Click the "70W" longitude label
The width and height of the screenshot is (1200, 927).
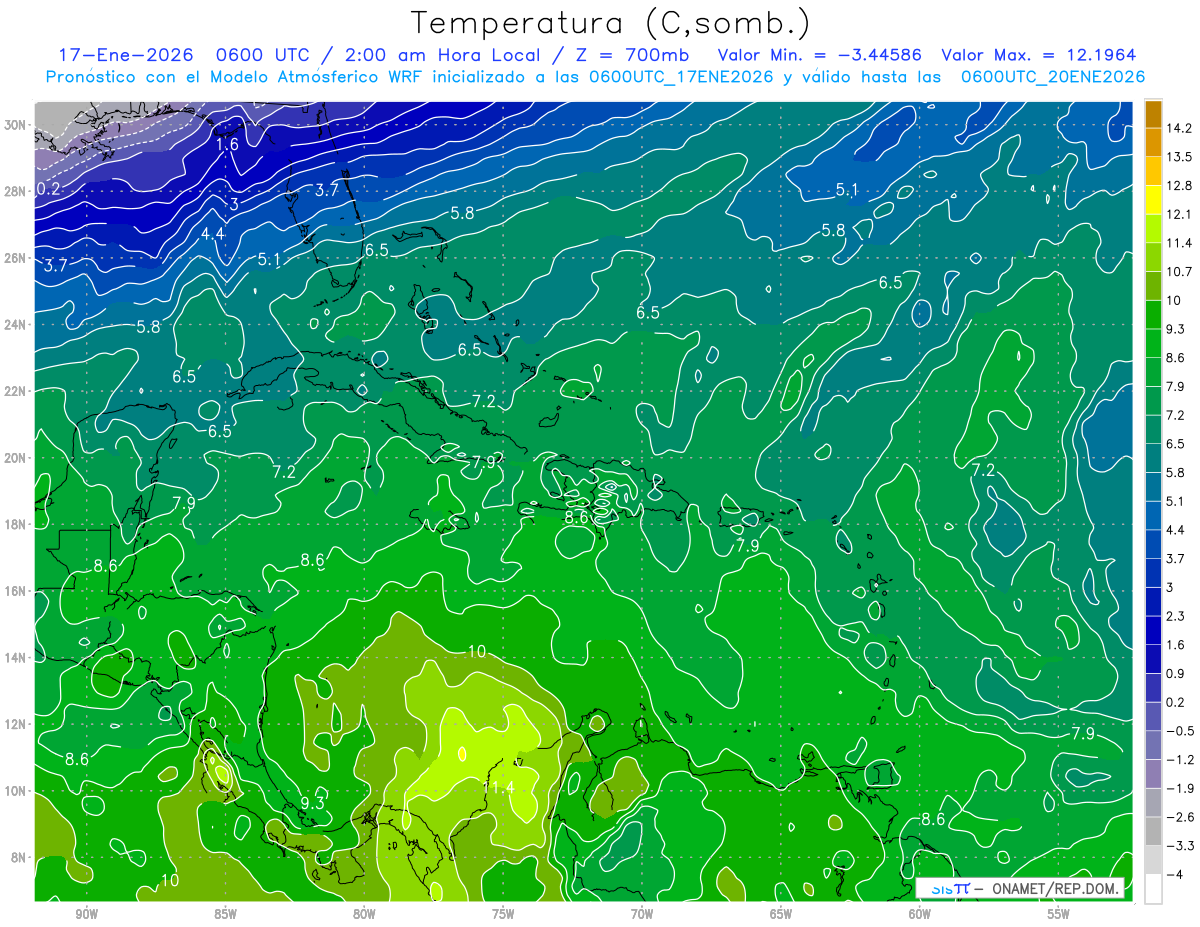(x=641, y=915)
